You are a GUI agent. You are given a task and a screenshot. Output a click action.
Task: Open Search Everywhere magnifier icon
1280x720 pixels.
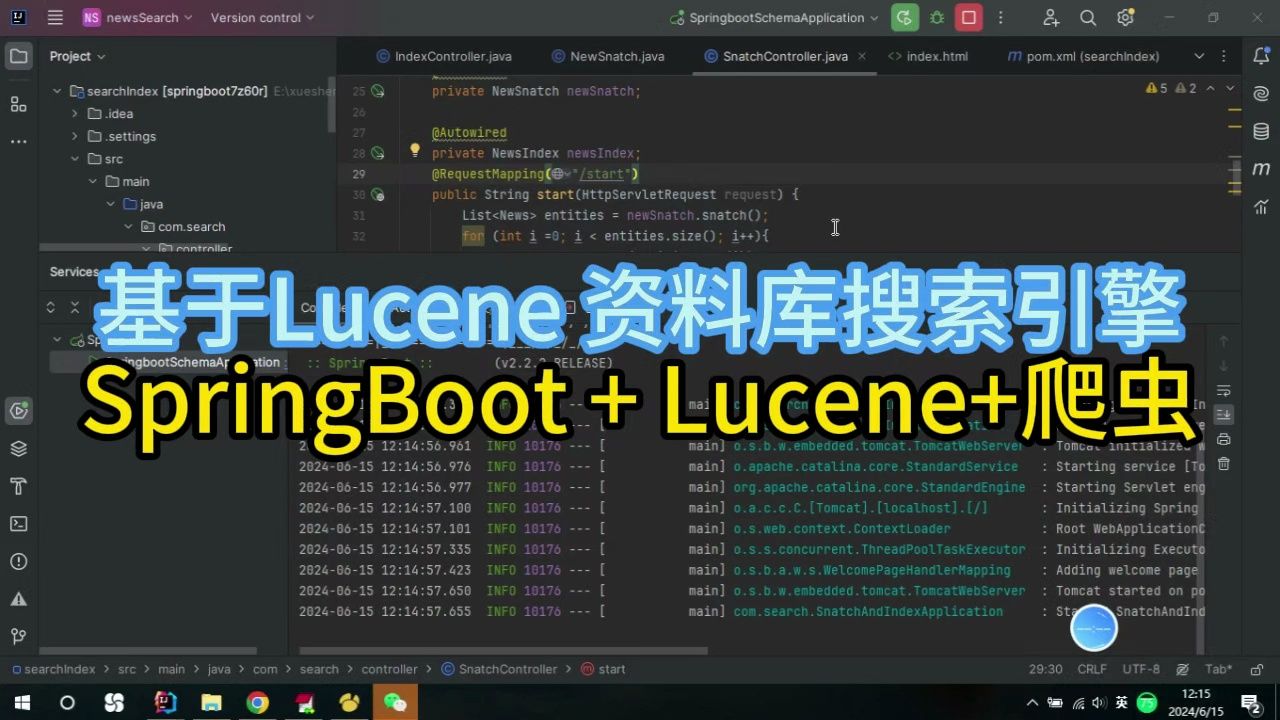click(x=1088, y=17)
